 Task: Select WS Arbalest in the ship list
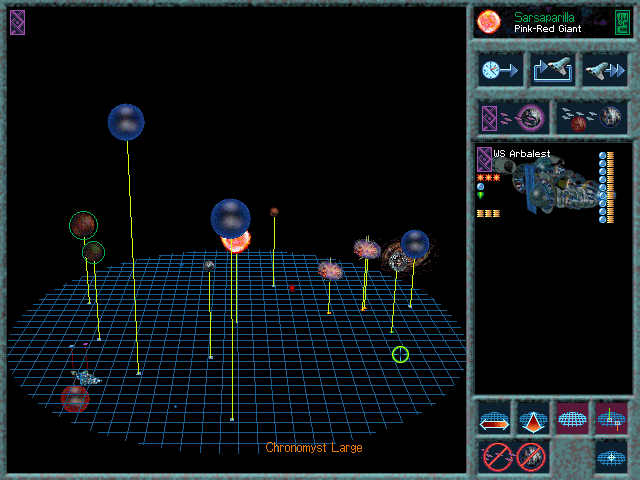click(x=522, y=154)
